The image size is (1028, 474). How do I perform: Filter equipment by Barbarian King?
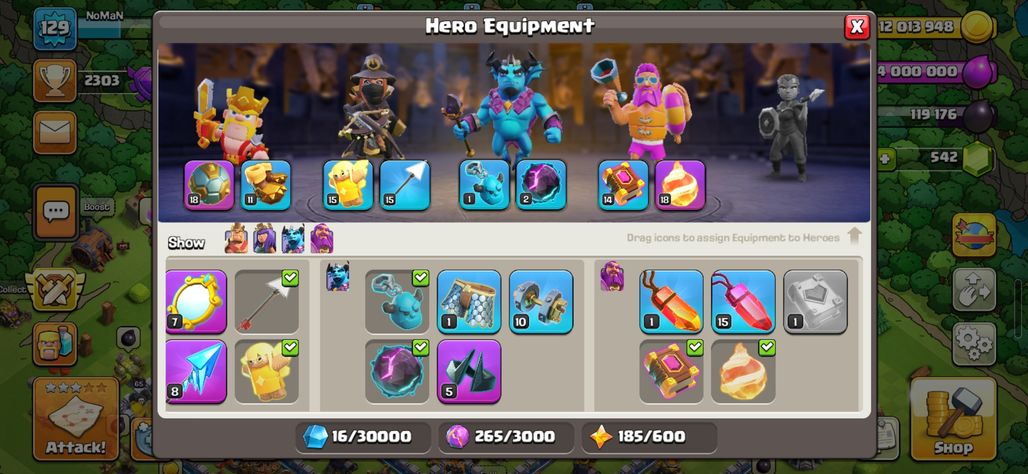pos(236,239)
